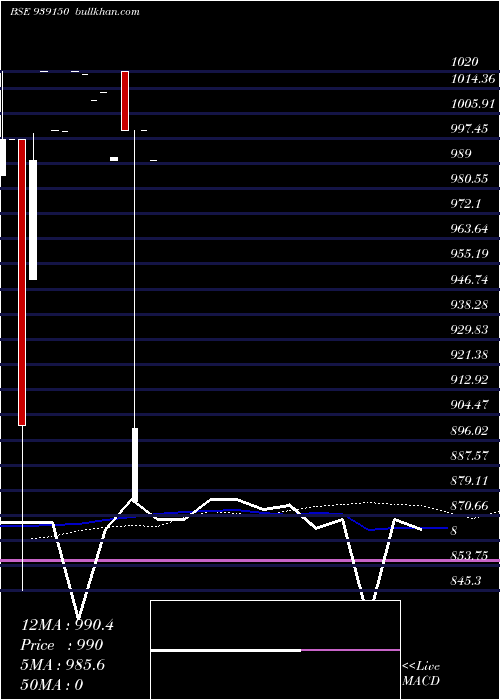Image resolution: width=500 pixels, height=700 pixels.
Task: Click the 963.64 price axis label
Action: pos(469,229)
